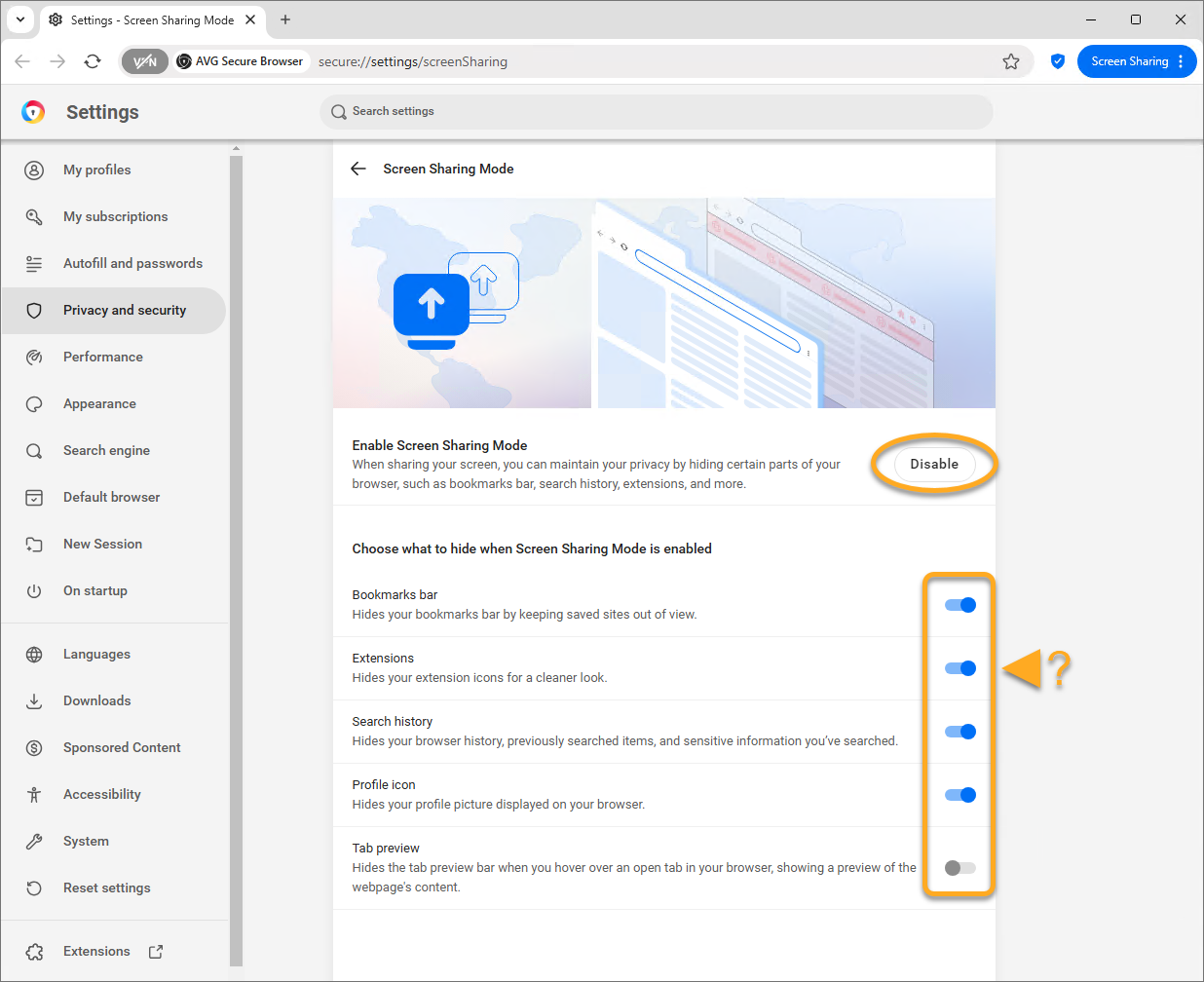Expand the tab search dropdown arrow
The height and width of the screenshot is (982, 1204).
tap(19, 19)
